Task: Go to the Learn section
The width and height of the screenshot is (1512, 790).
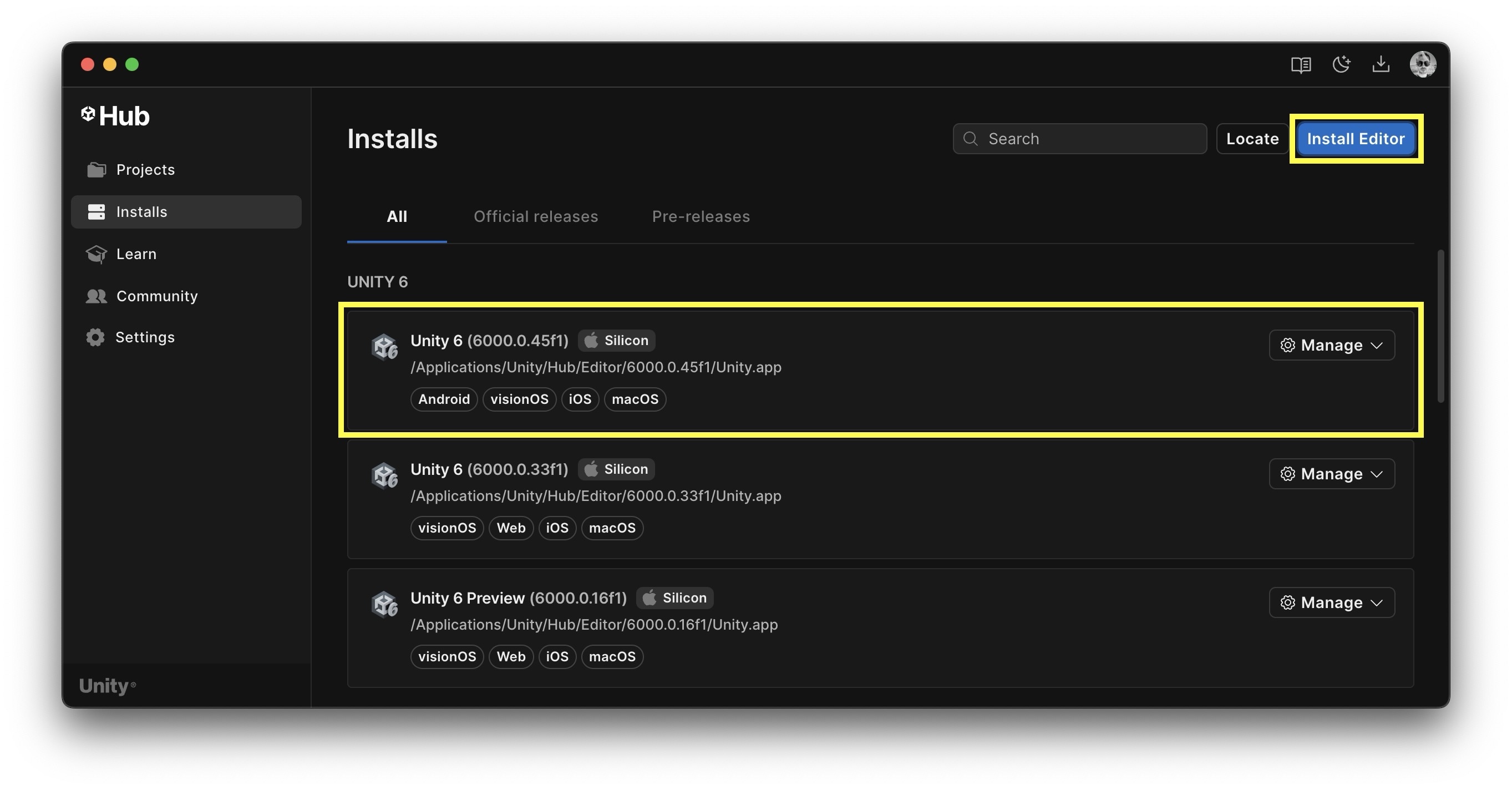Action: pos(135,254)
